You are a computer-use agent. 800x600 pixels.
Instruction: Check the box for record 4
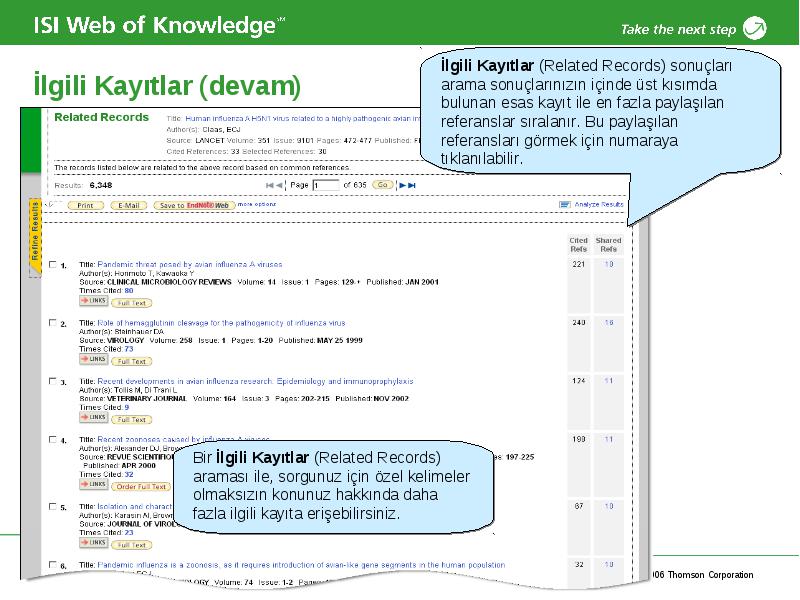click(53, 439)
